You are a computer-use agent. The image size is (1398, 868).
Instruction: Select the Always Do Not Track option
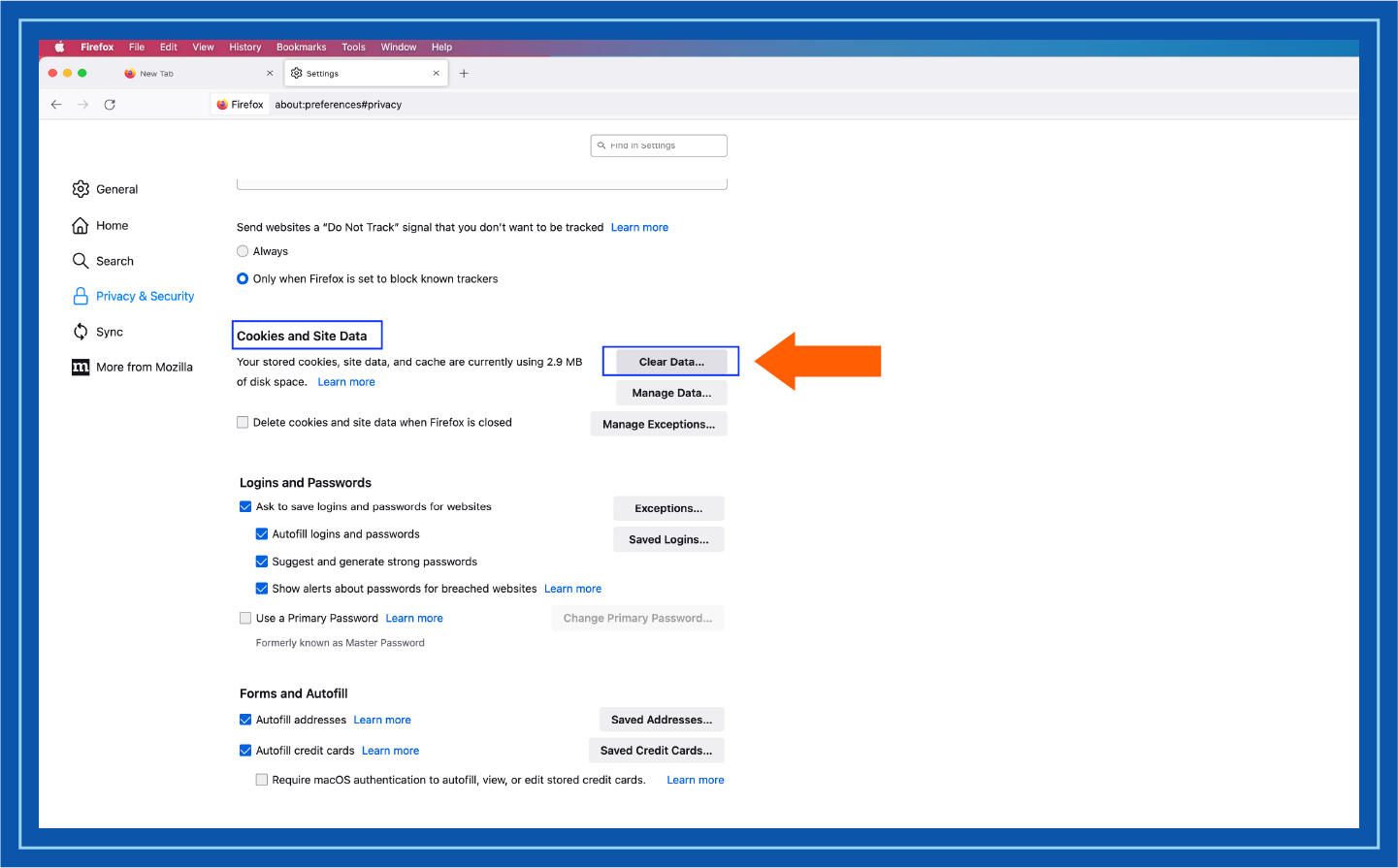click(243, 250)
